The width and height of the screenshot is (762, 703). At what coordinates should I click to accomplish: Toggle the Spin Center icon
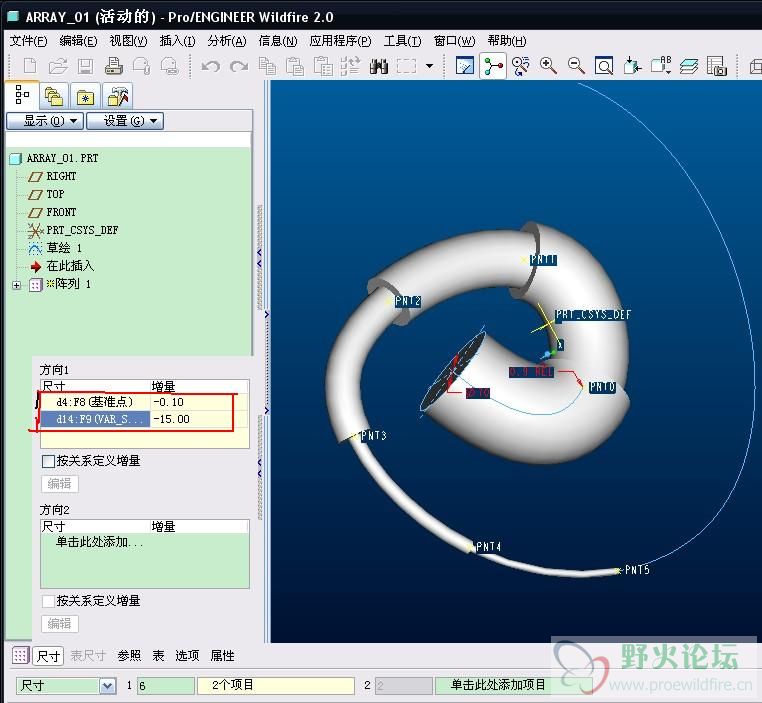tap(493, 65)
